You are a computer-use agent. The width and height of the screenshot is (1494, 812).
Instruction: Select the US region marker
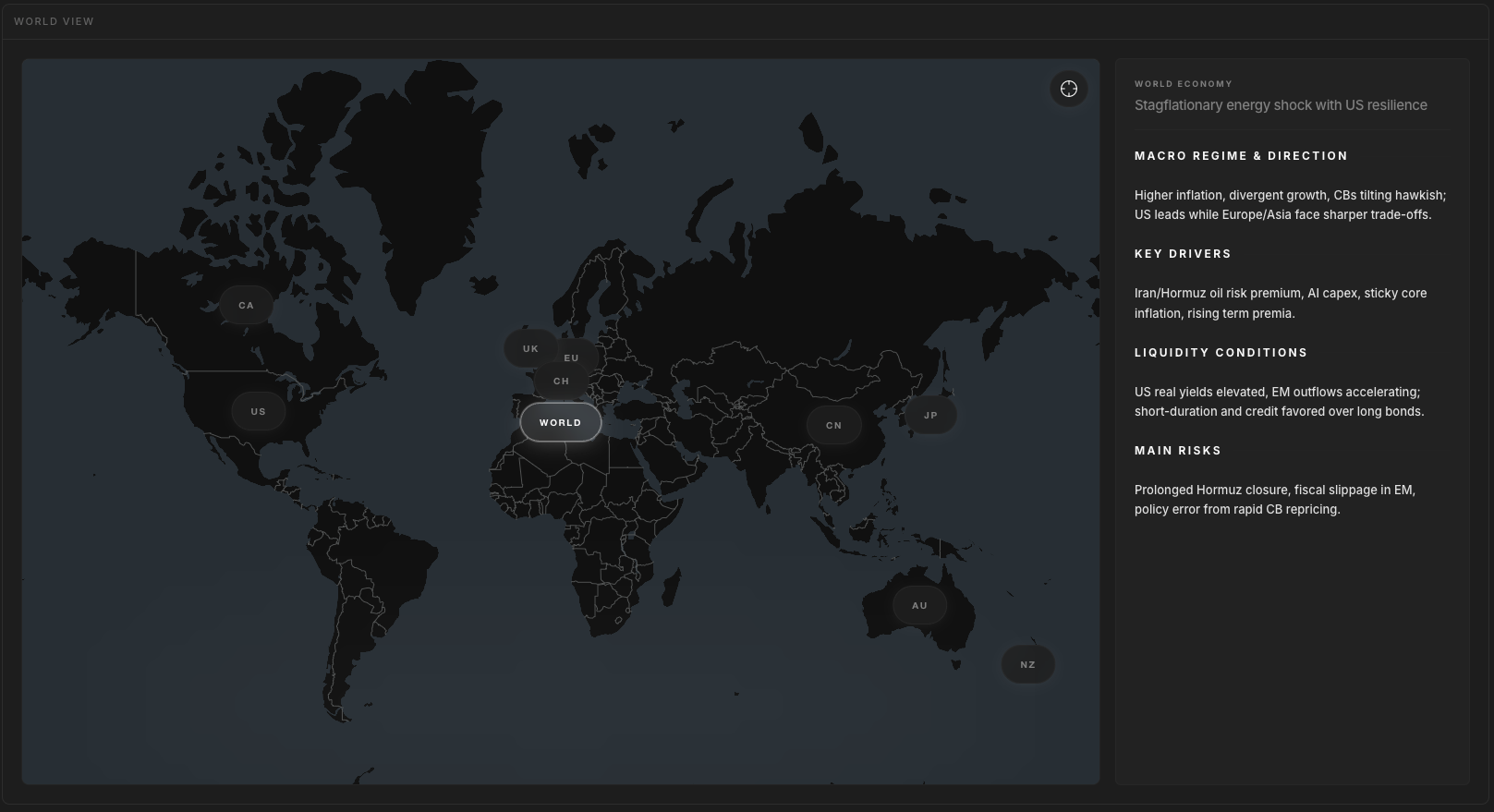point(258,411)
